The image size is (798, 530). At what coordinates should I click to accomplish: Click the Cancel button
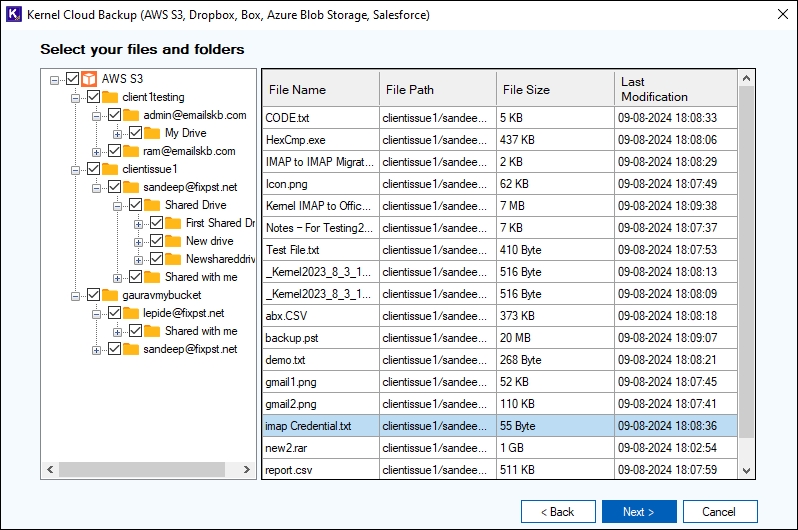tap(720, 512)
